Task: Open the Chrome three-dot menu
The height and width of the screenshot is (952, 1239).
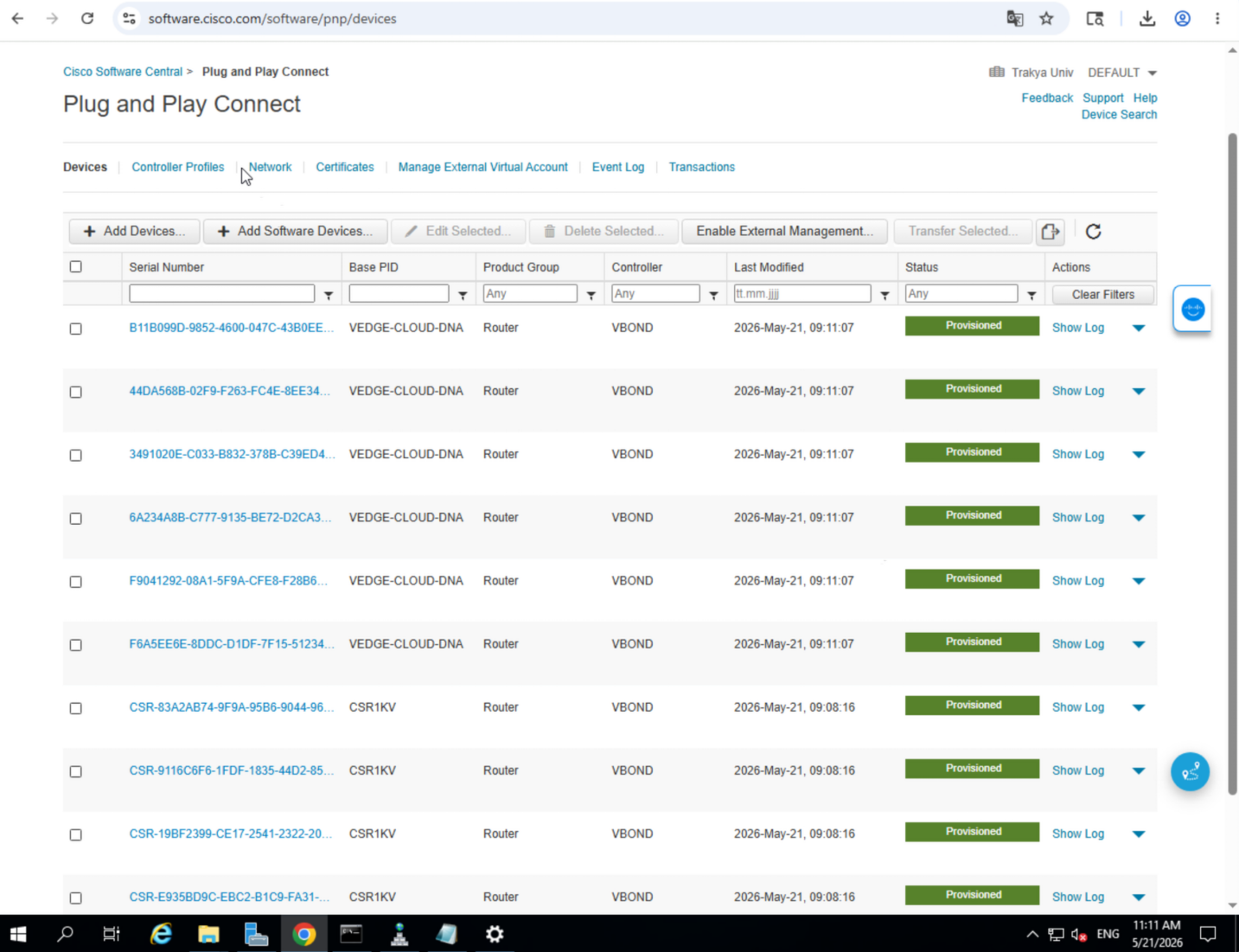Action: click(1217, 18)
